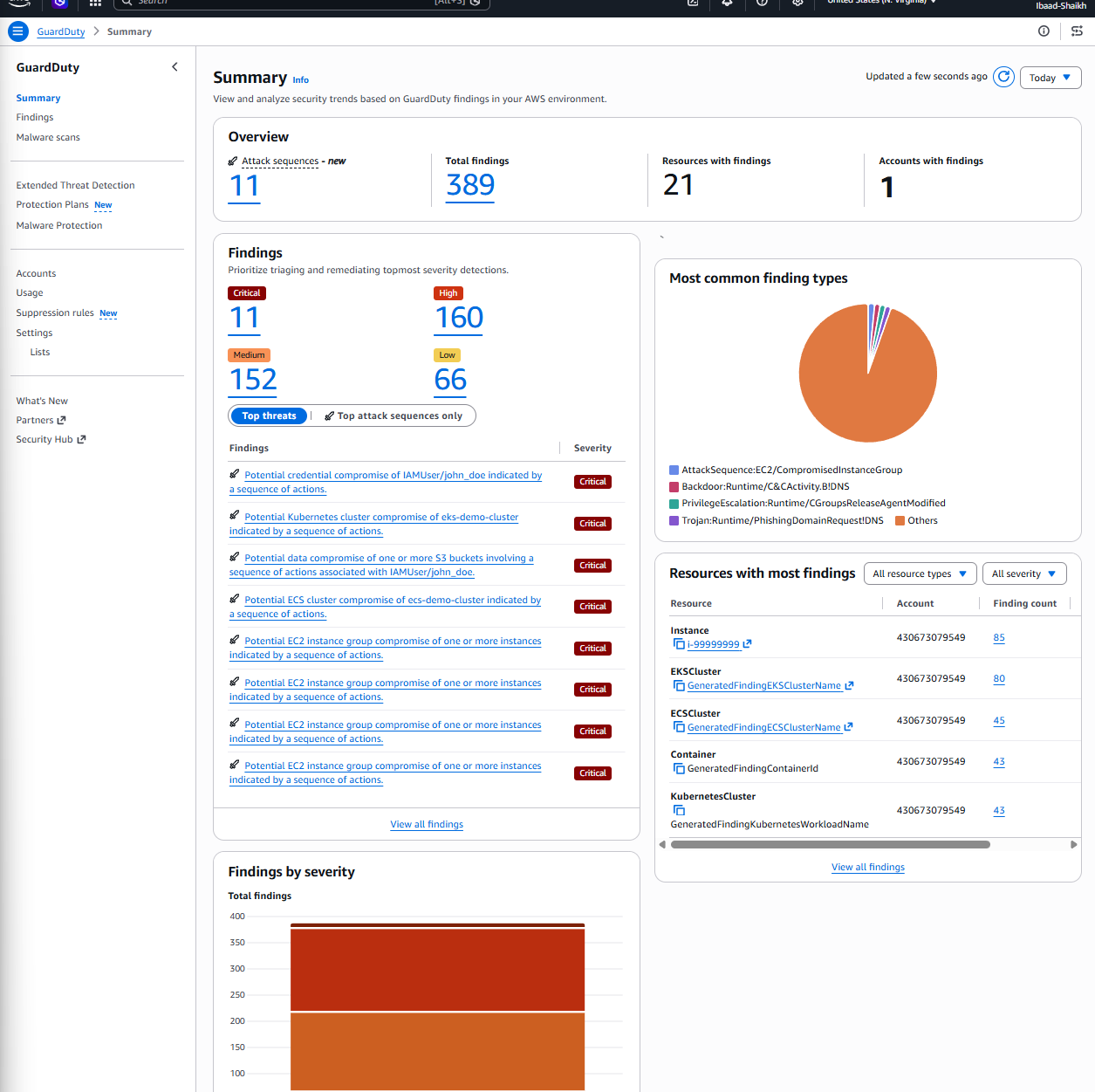Click View all findings under resources table

(868, 867)
